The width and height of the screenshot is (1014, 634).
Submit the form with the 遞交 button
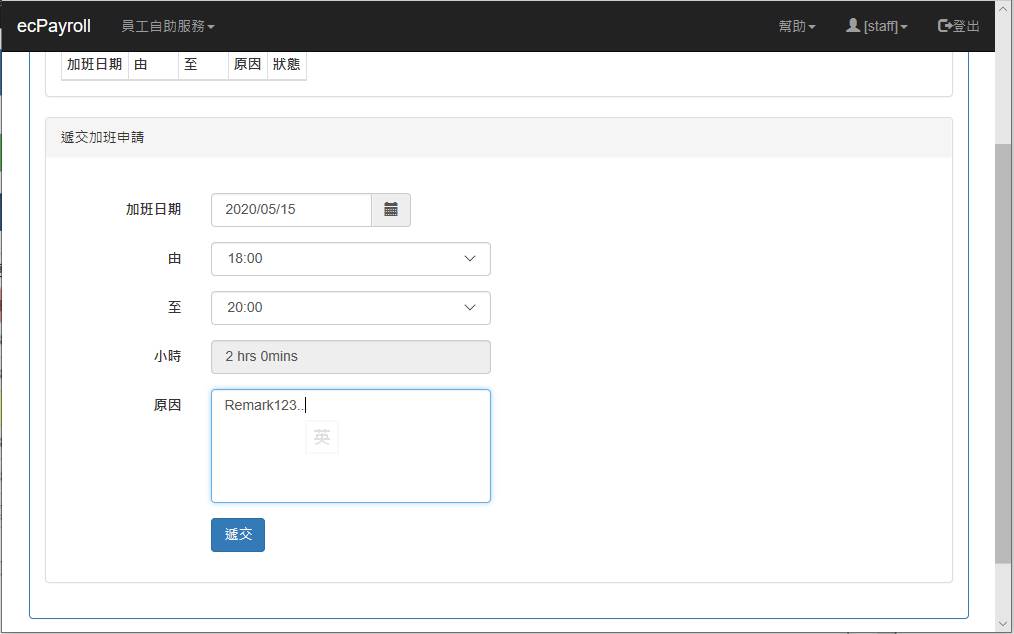pos(238,534)
